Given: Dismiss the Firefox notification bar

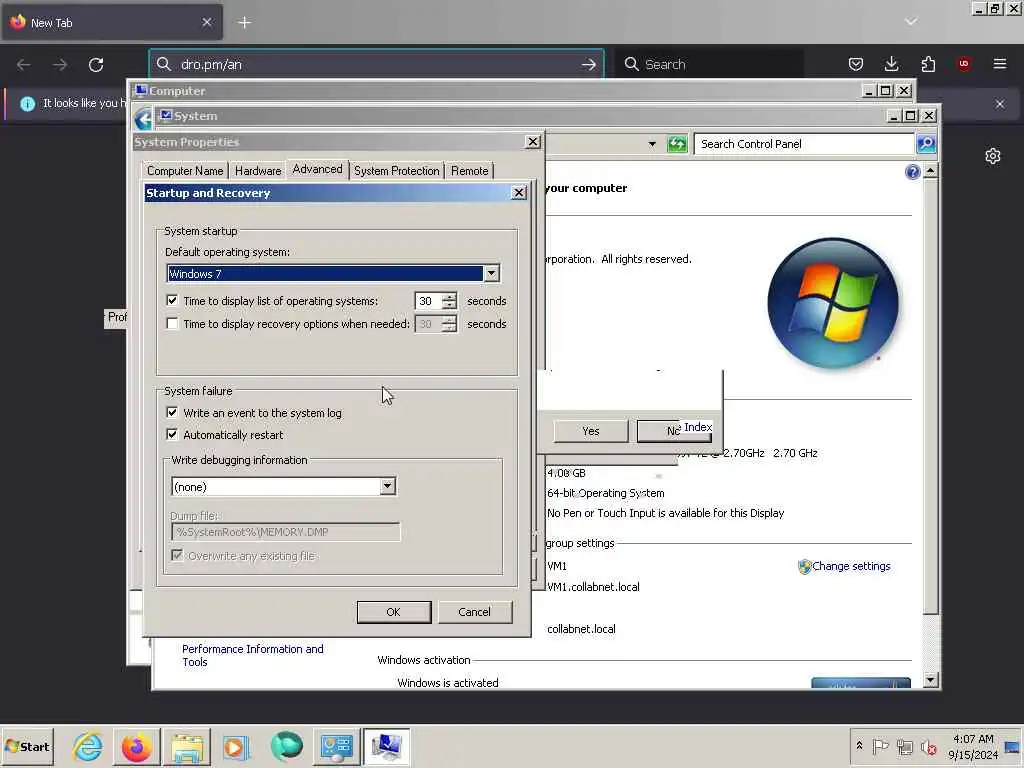Looking at the screenshot, I should 1000,104.
